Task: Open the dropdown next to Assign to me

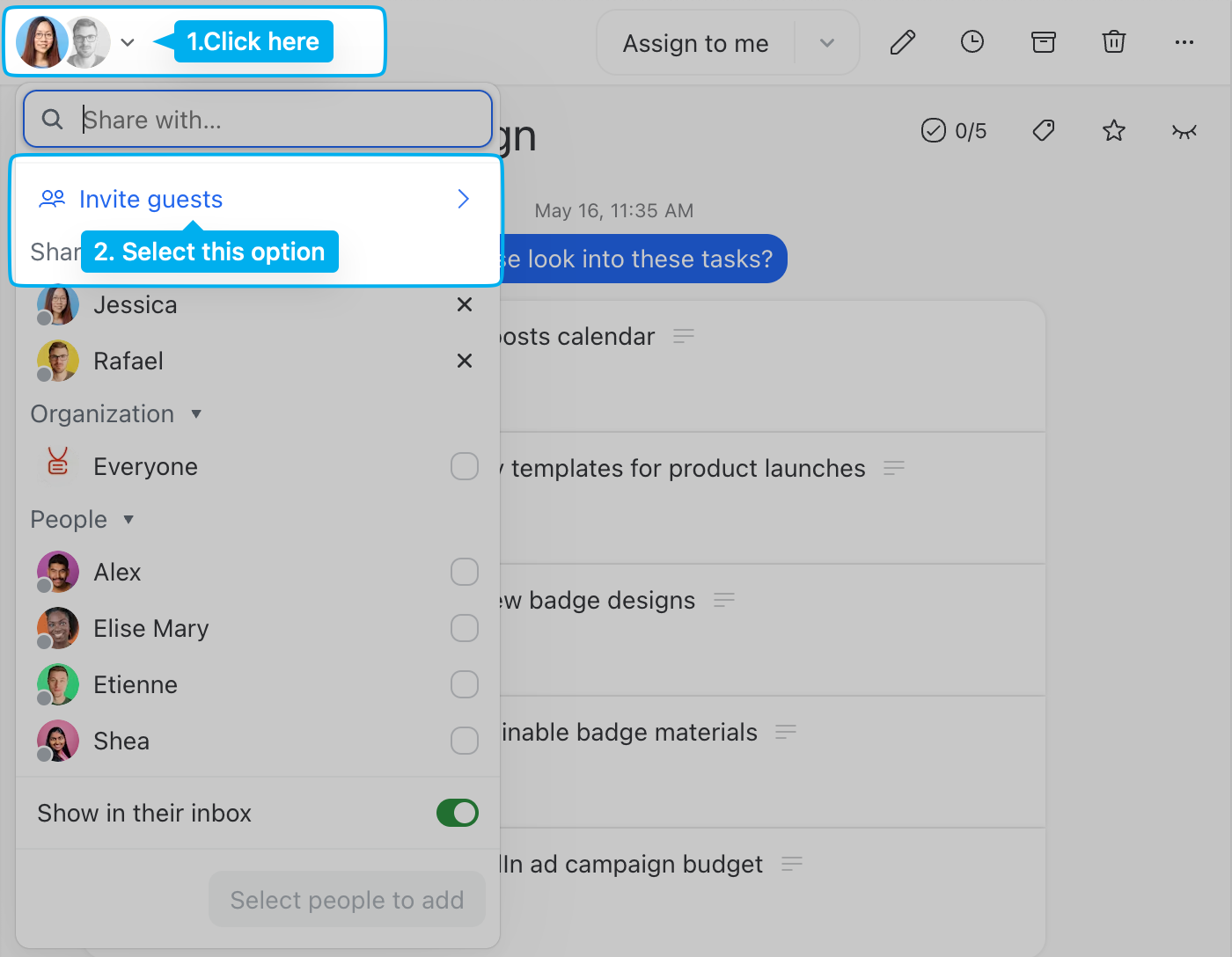Action: tap(825, 41)
